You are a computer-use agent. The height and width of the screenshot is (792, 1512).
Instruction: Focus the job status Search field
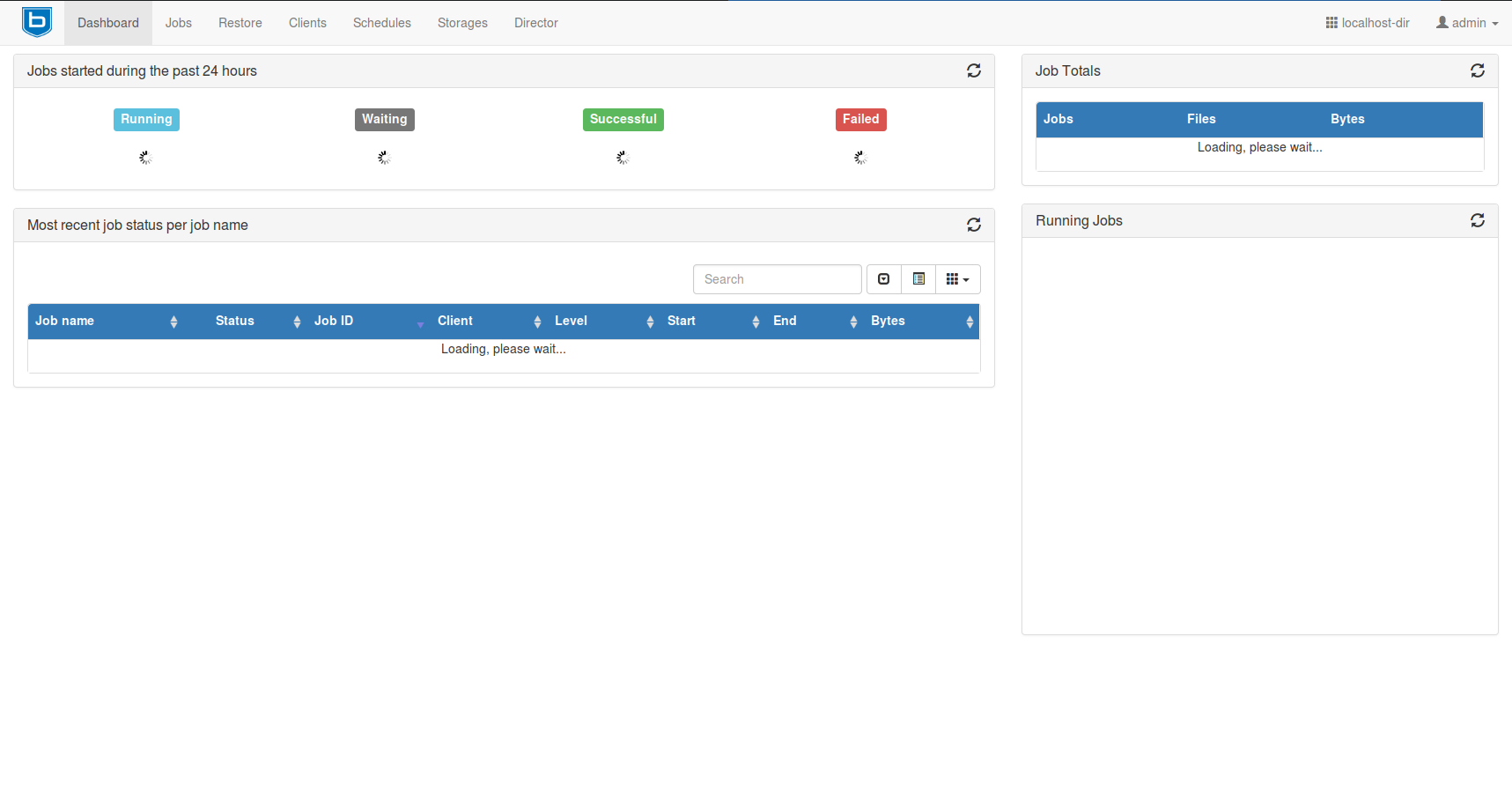point(777,279)
